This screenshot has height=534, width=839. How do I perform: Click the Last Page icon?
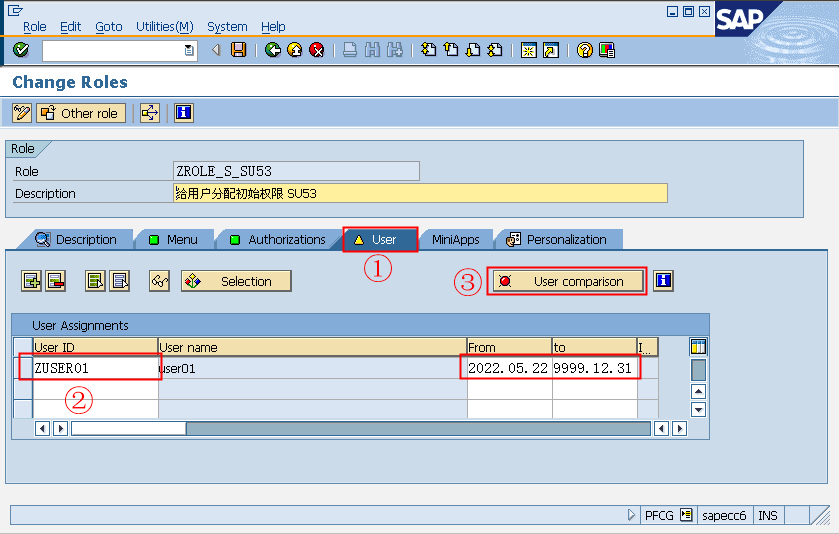495,50
